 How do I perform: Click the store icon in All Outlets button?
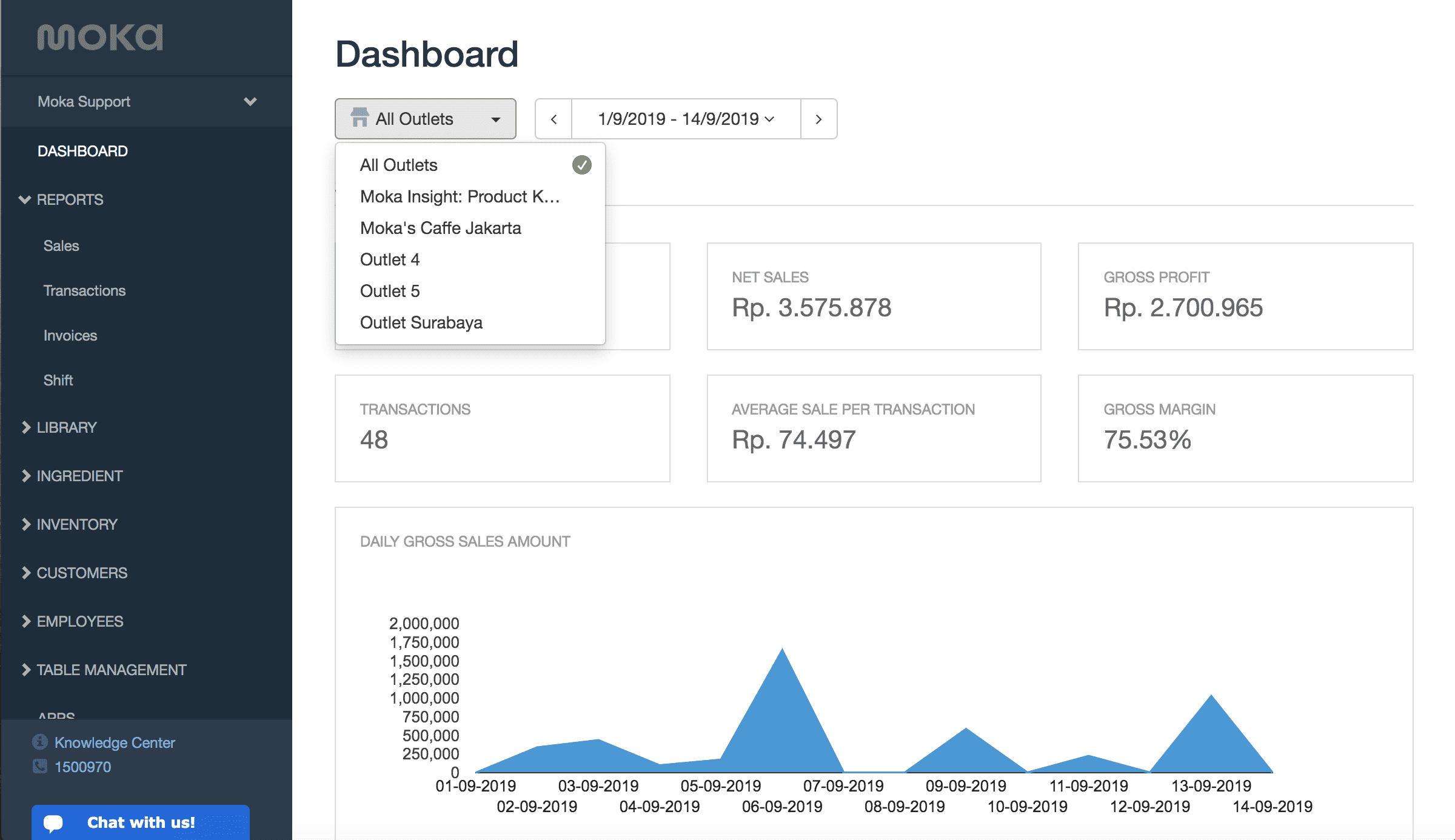360,118
